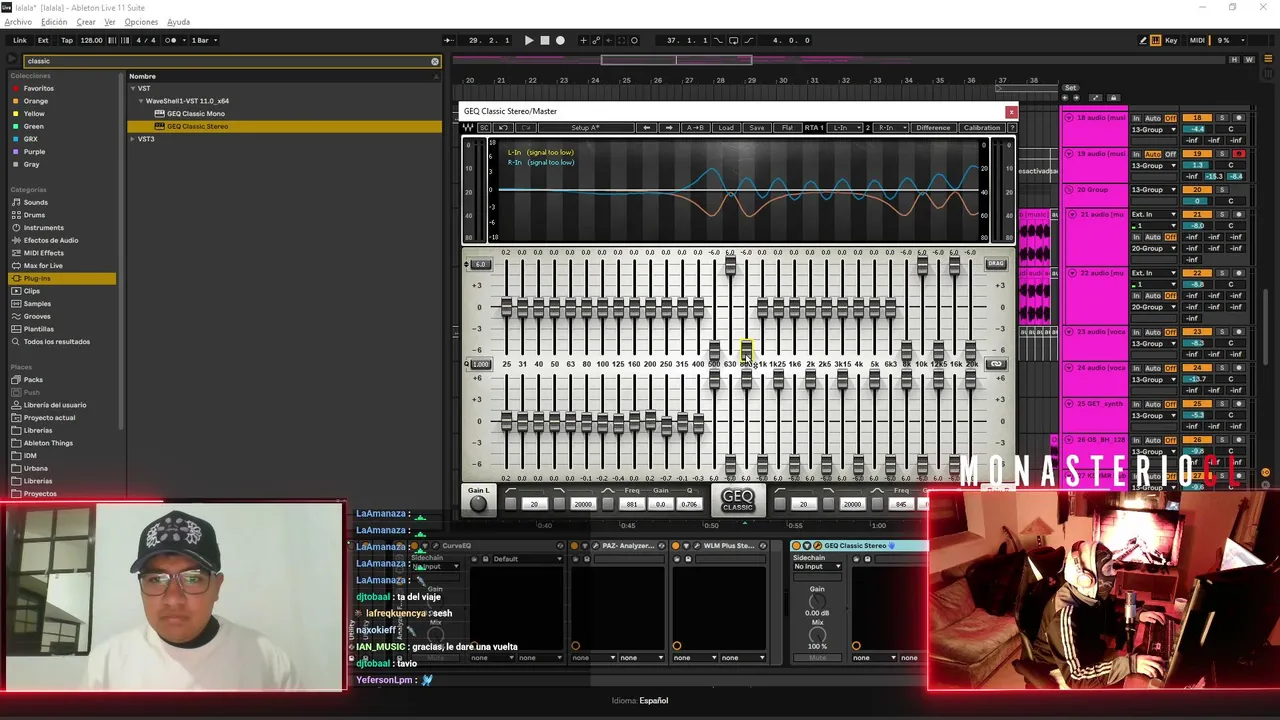This screenshot has height=720, width=1280.
Task: Toggle the Ext sync button
Action: (x=43, y=40)
